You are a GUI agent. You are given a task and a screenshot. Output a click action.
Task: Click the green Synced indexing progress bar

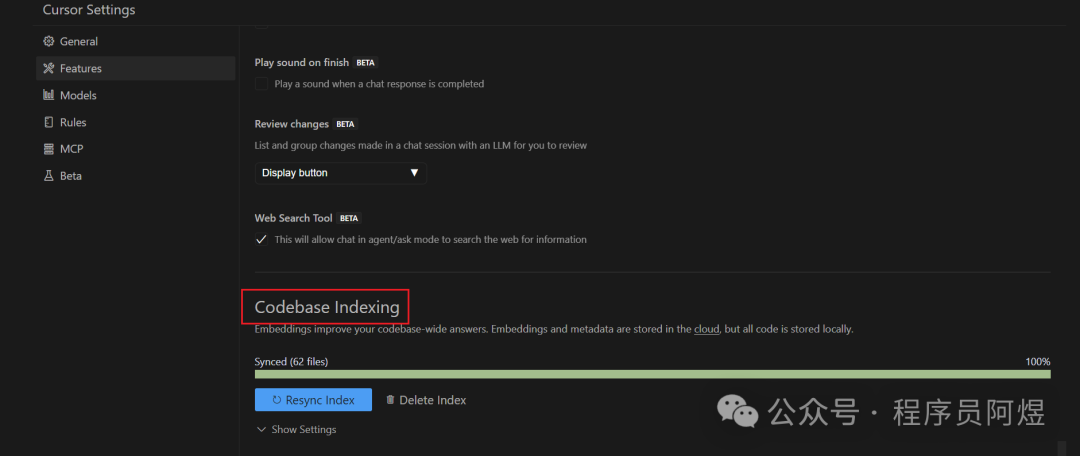click(652, 374)
